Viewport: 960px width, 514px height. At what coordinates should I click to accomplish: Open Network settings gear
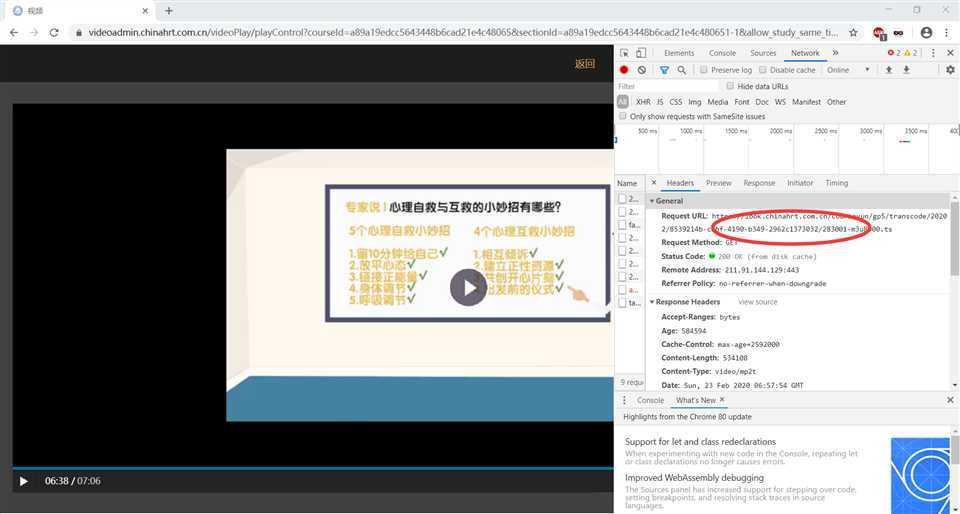point(950,70)
